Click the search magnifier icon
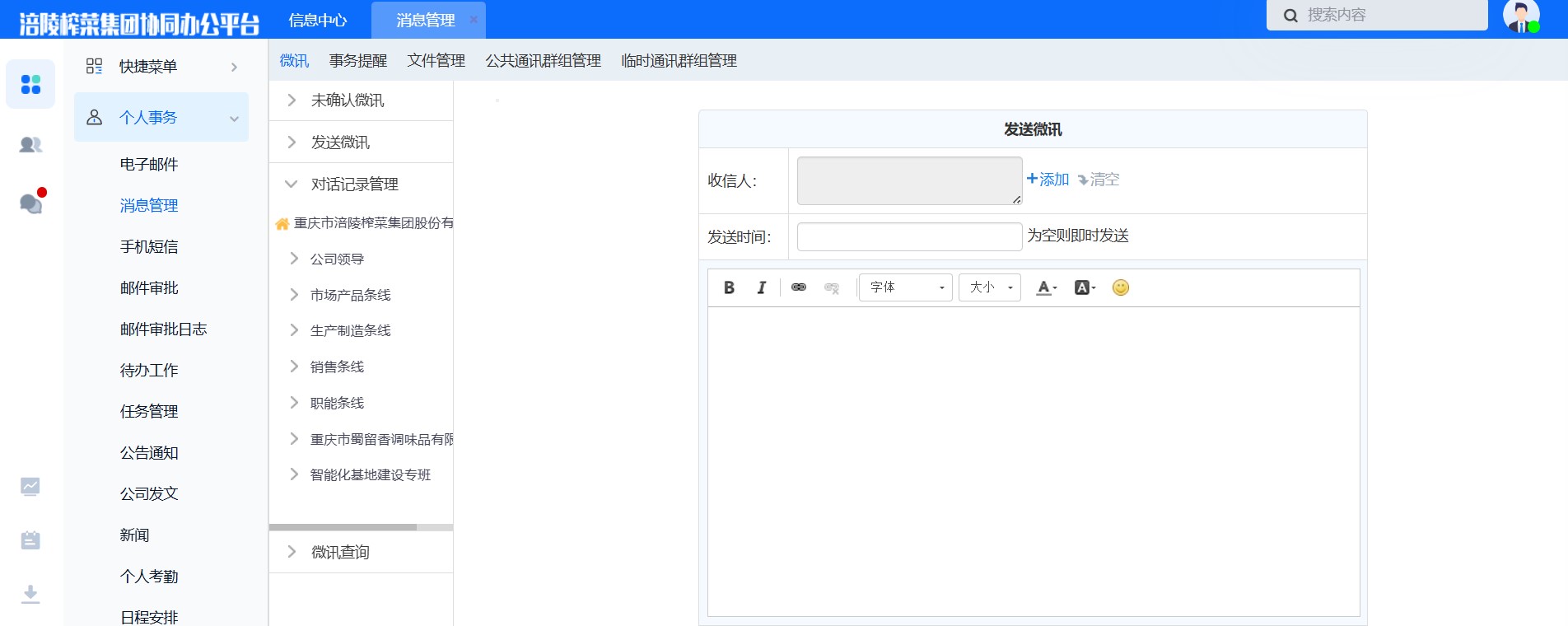Viewport: 1568px width, 626px height. 1290,16
